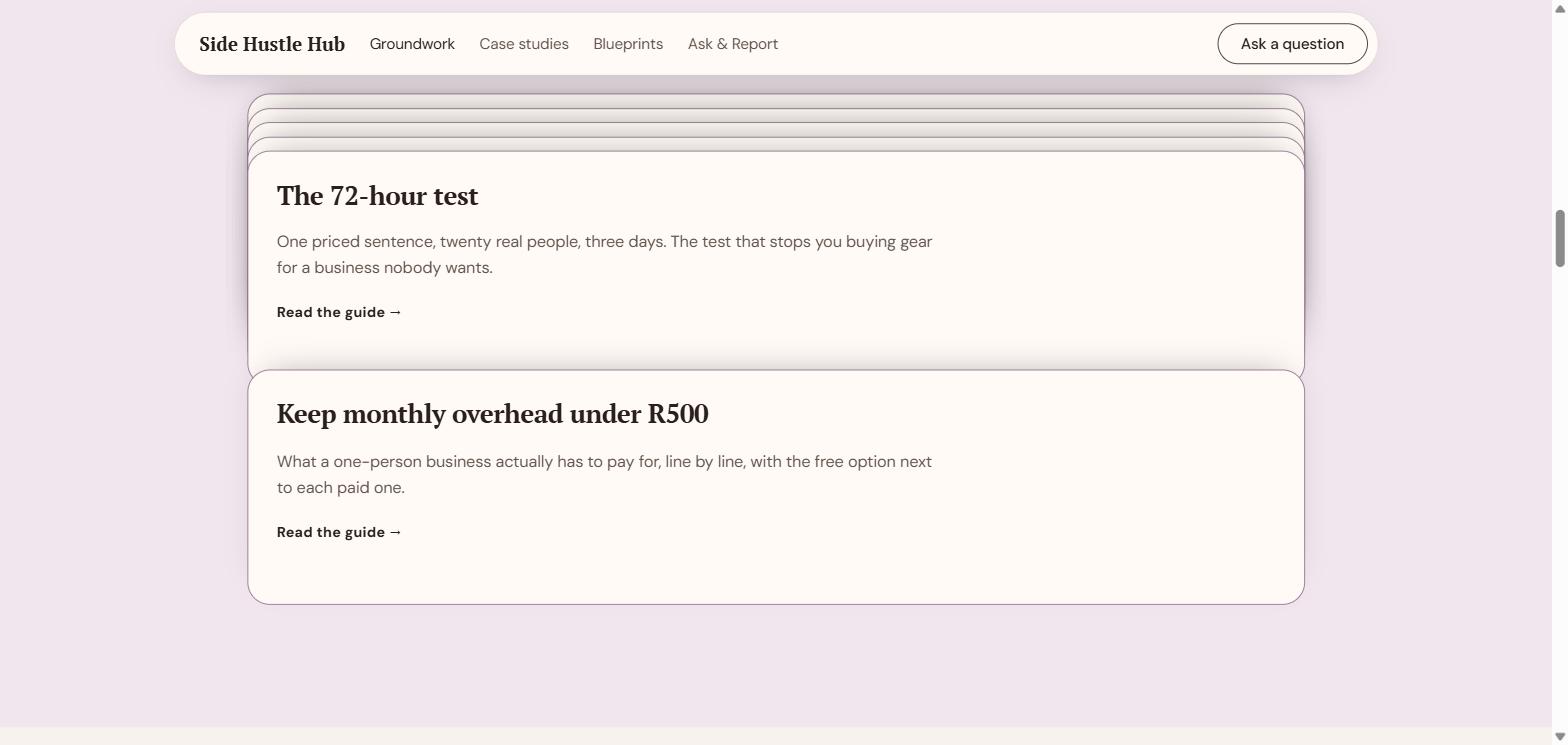
Task: Click the scrollbar down arrow
Action: pyautogui.click(x=1559, y=737)
